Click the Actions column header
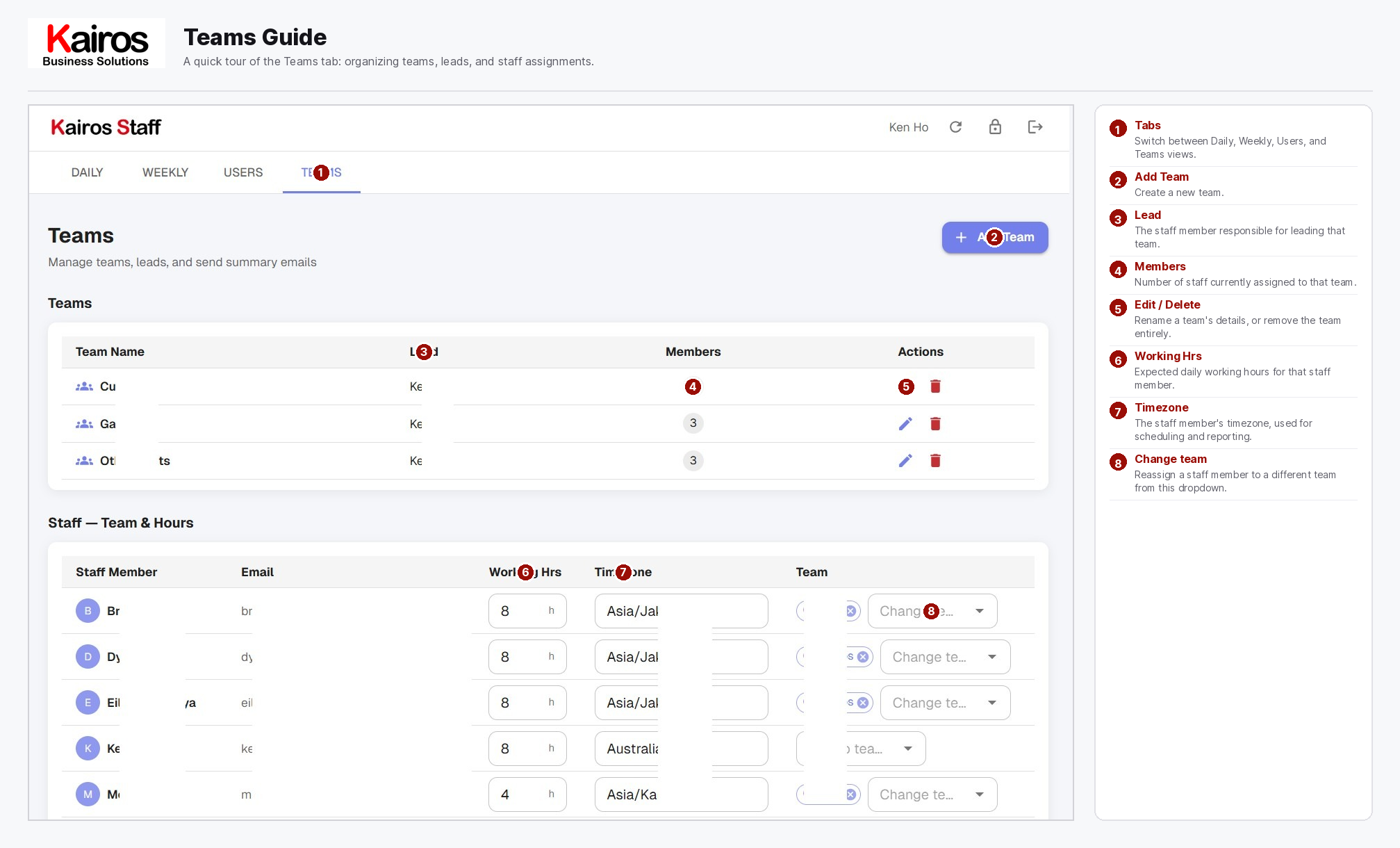The width and height of the screenshot is (1400, 848). tap(921, 352)
